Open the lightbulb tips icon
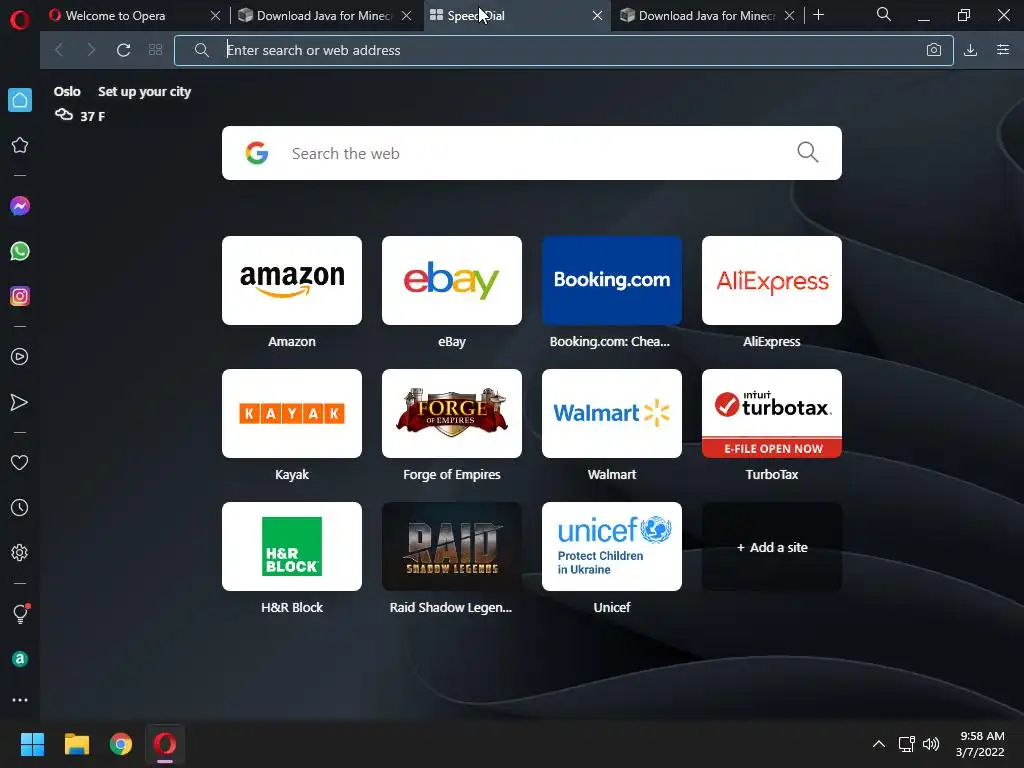Screen dimensions: 1024x768 [x=20, y=613]
